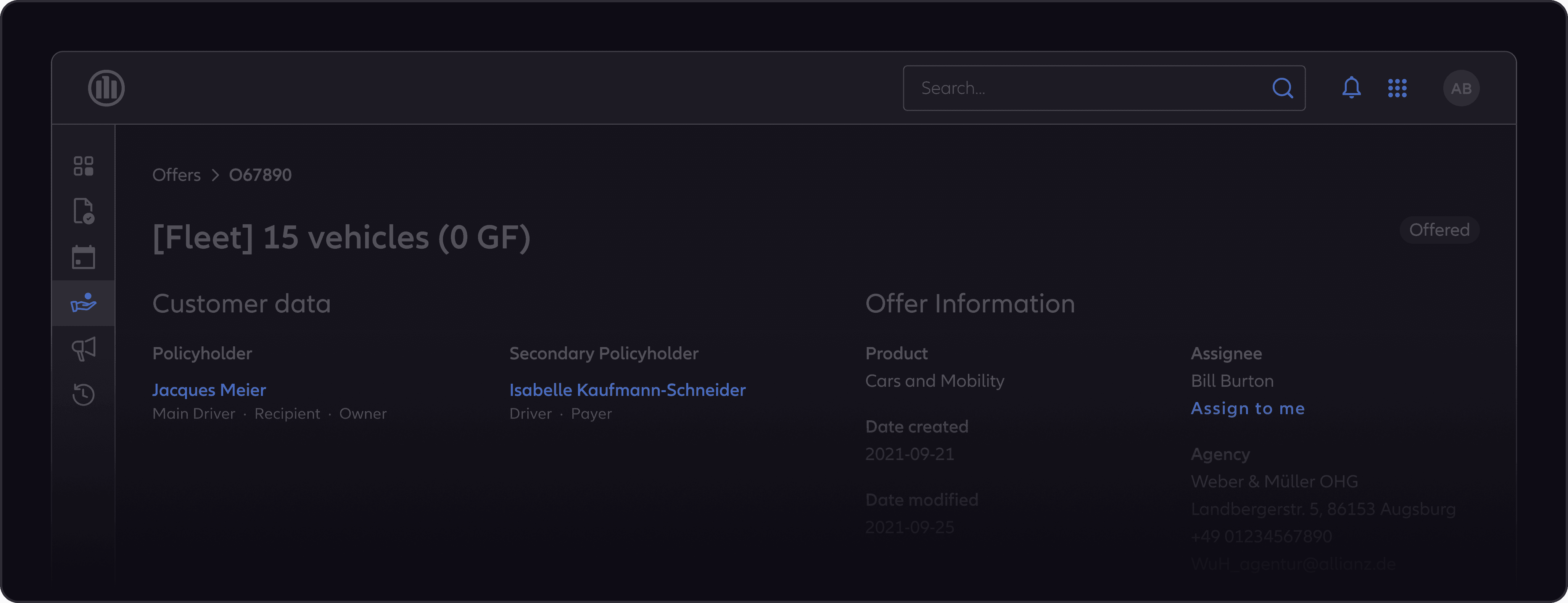Open policyholder Jacques Meier link
The image size is (1568, 603).
click(209, 390)
